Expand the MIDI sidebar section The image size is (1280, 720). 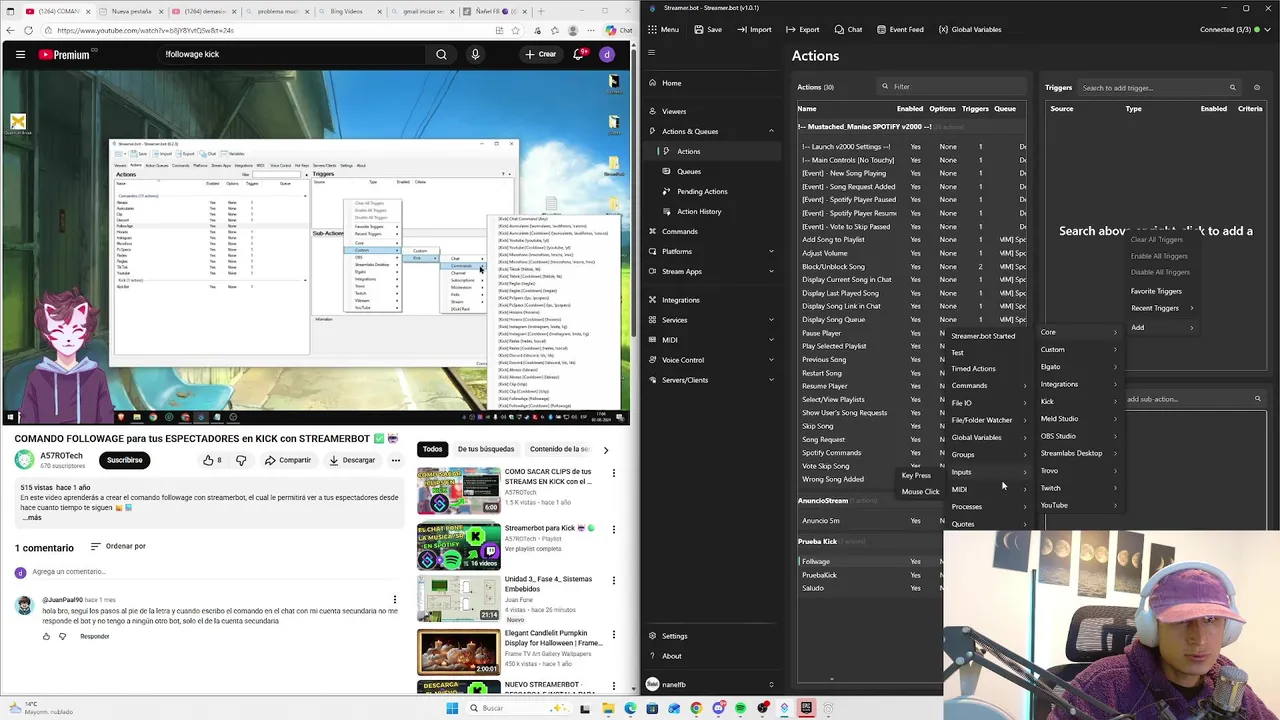pyautogui.click(x=771, y=340)
